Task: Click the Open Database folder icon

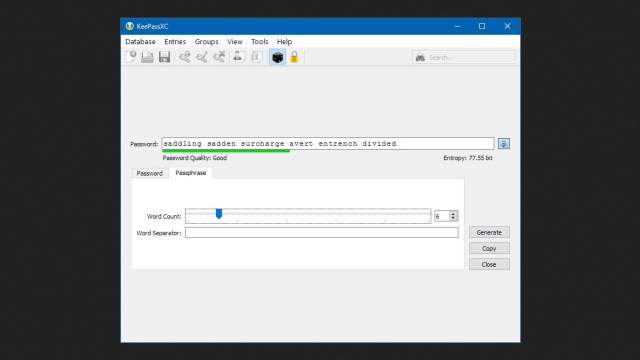Action: pos(147,57)
